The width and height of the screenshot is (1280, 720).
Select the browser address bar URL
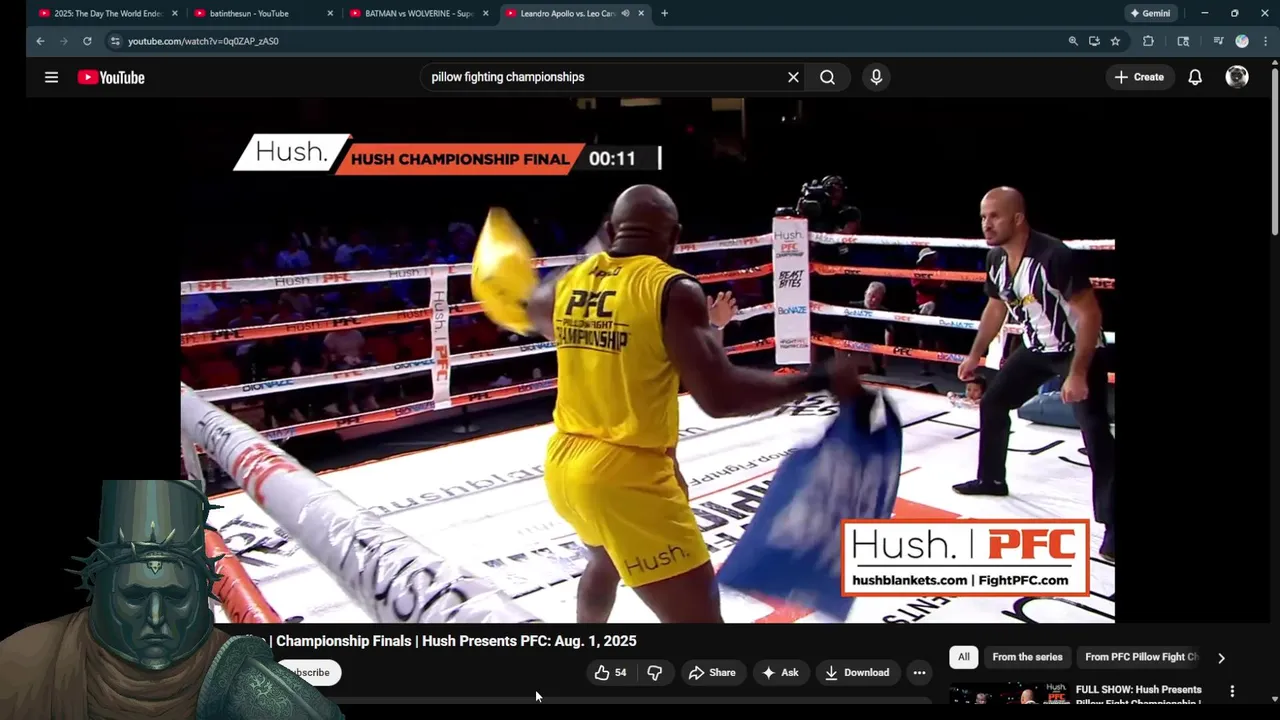203,41
